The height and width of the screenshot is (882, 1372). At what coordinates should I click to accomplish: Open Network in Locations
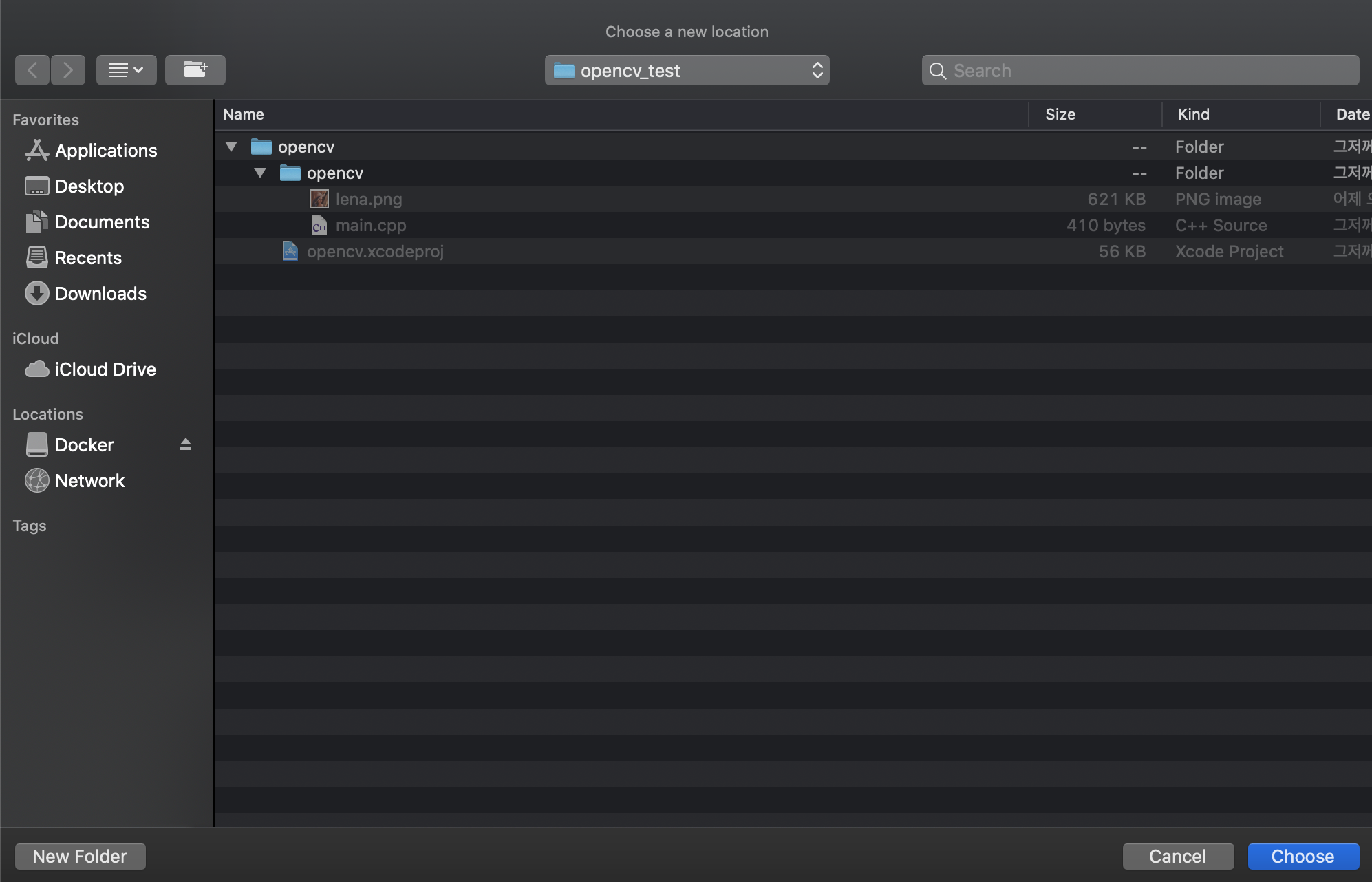[89, 481]
